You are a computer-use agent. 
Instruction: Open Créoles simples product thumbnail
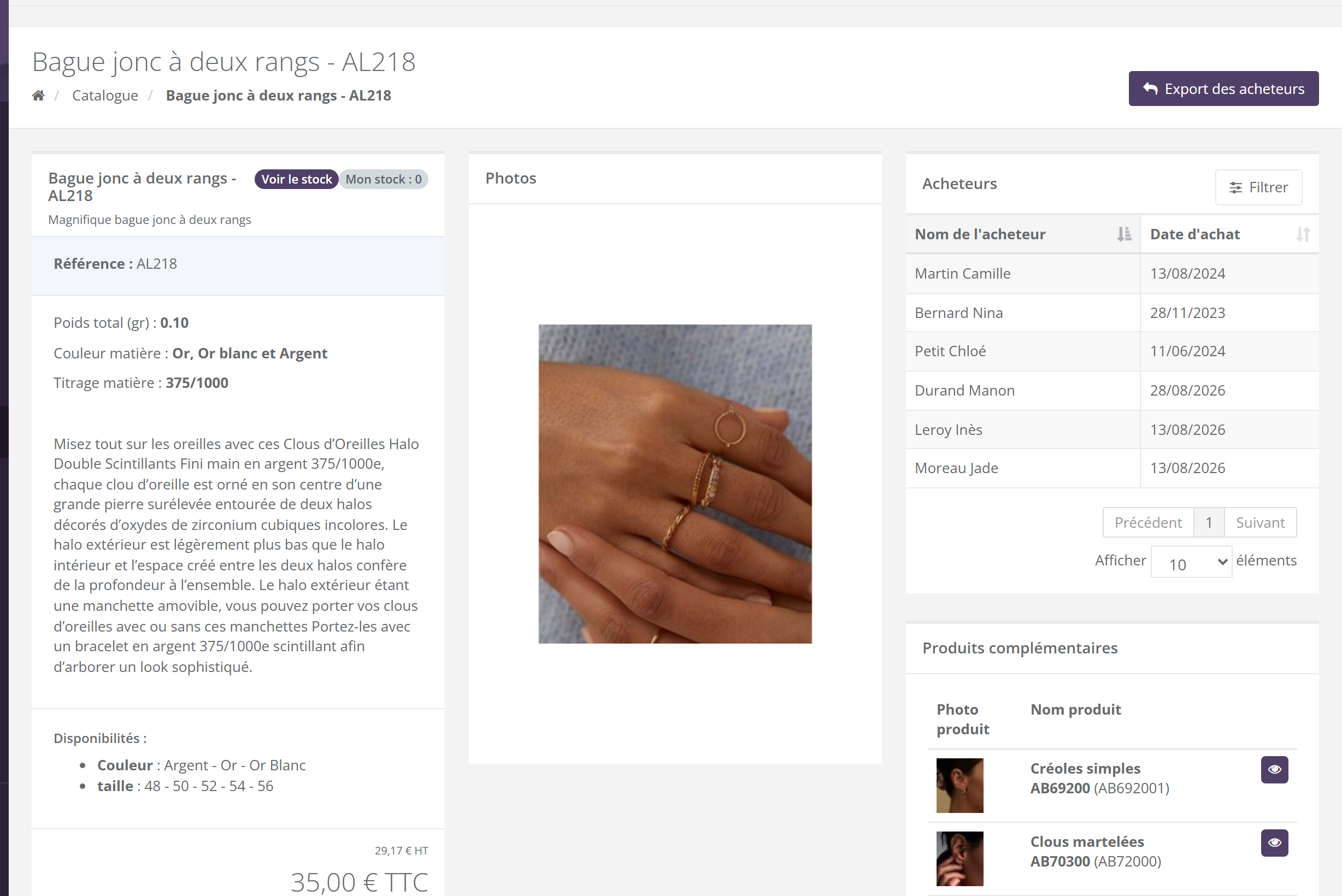pos(959,785)
